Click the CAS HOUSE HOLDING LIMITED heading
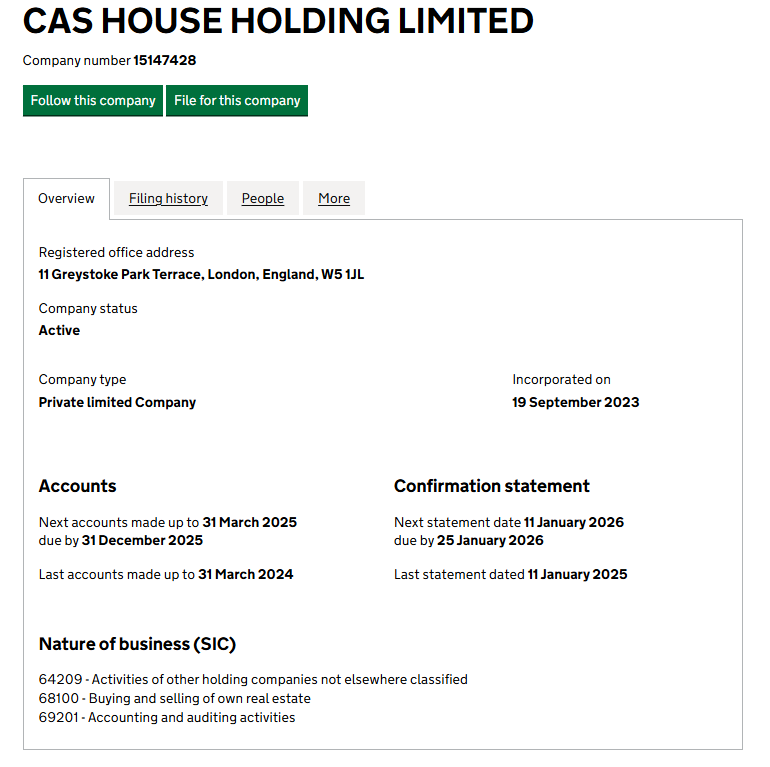Image resolution: width=770 pixels, height=767 pixels. pos(278,21)
